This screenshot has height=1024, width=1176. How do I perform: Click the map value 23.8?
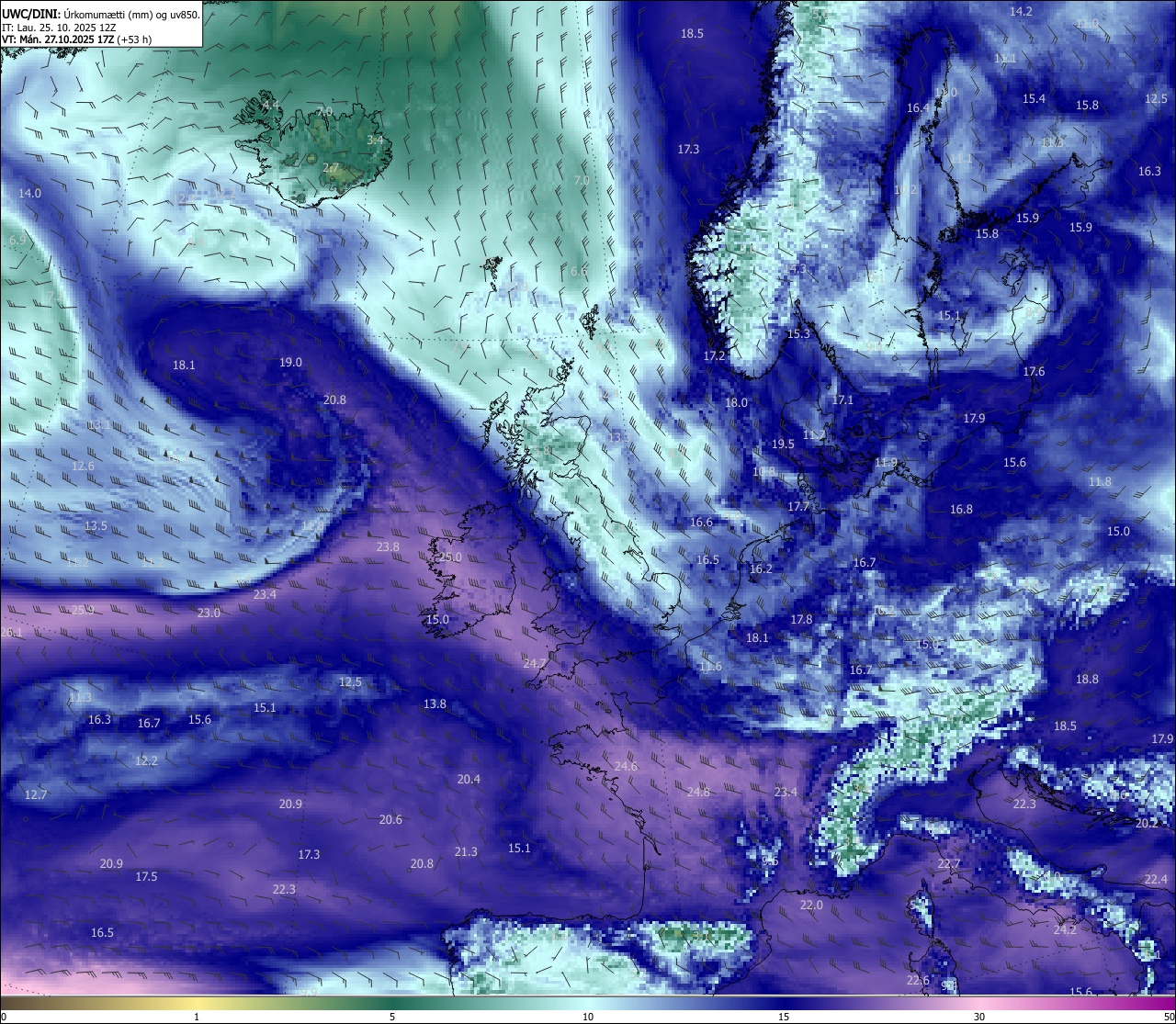click(x=388, y=546)
